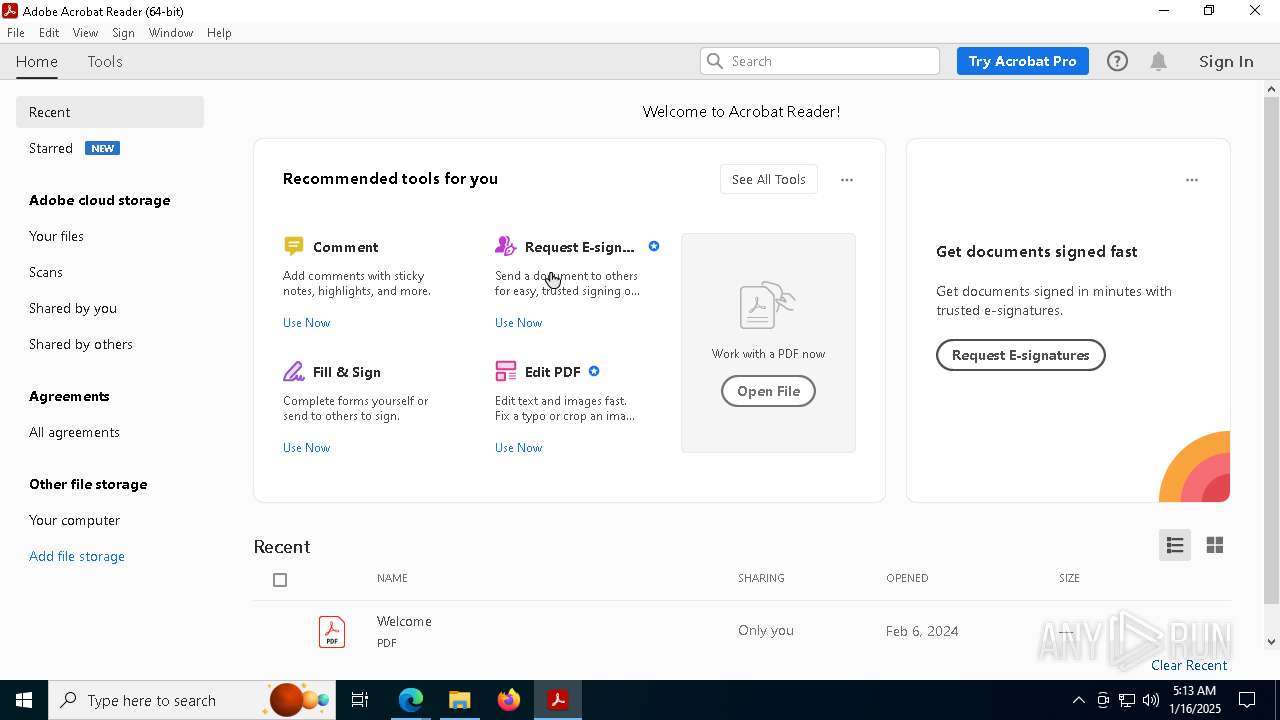Click the Help question mark icon
The width and height of the screenshot is (1280, 720).
click(x=1117, y=61)
